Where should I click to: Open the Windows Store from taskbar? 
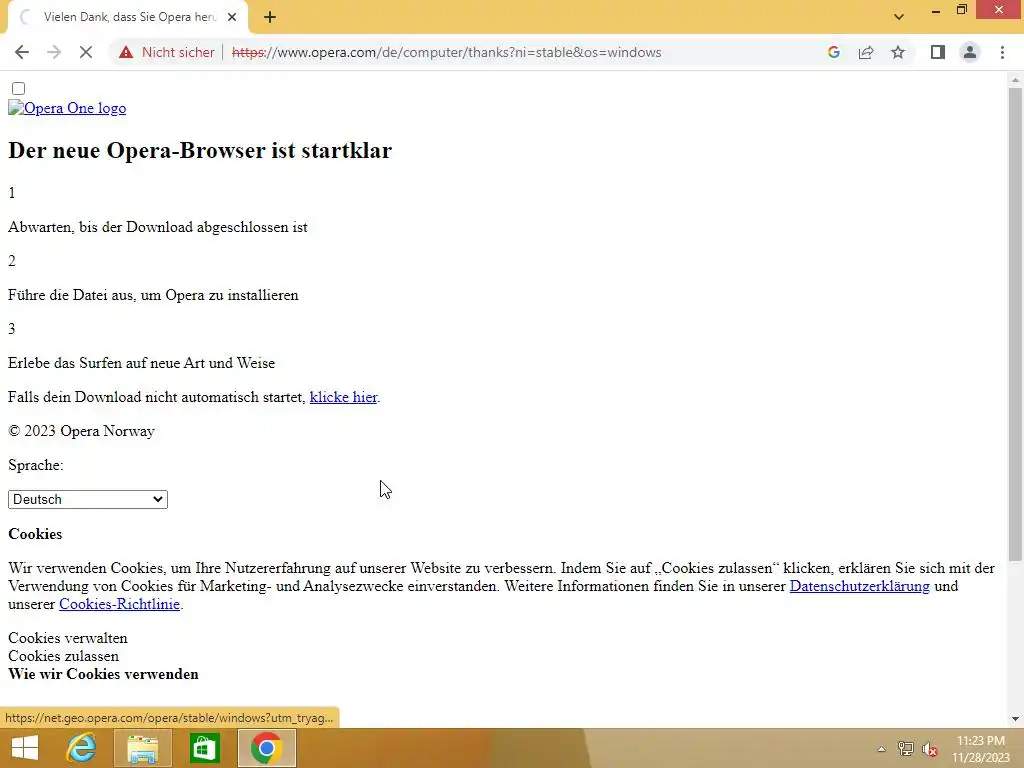[204, 748]
